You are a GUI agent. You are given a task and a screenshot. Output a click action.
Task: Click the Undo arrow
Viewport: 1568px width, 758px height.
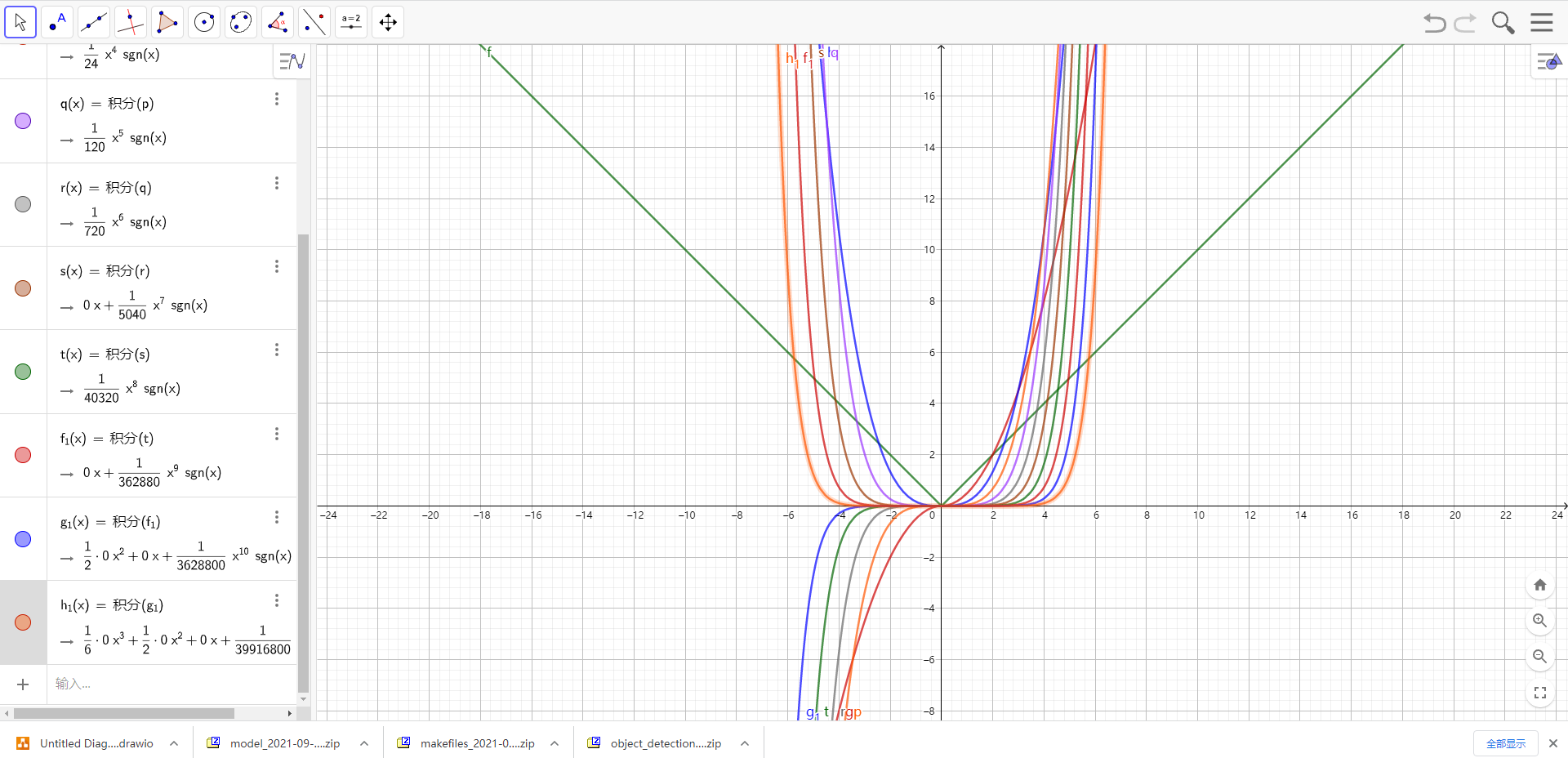coord(1435,22)
